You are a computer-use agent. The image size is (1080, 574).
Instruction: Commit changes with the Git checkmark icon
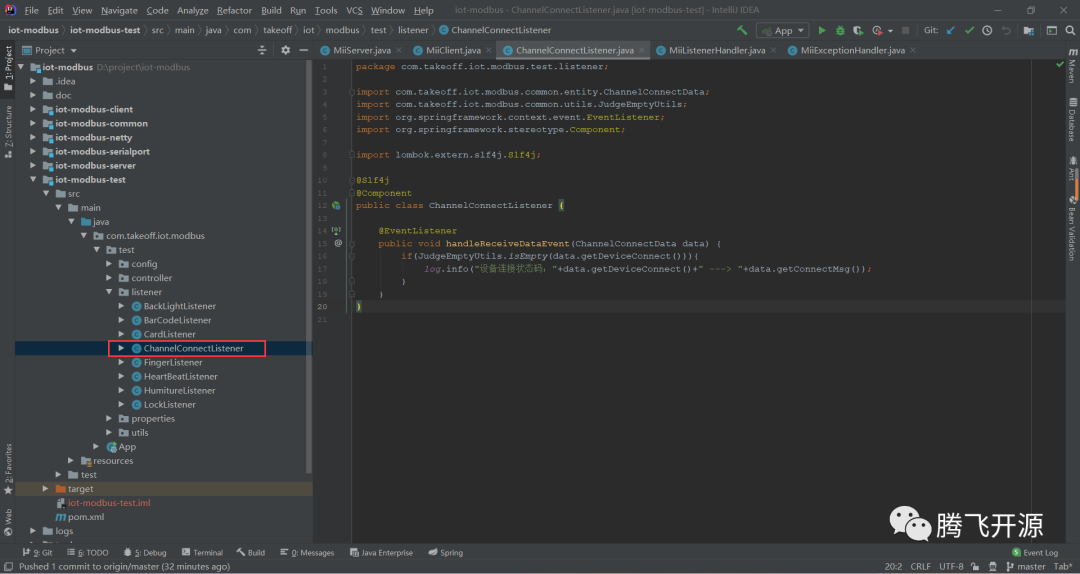point(968,30)
